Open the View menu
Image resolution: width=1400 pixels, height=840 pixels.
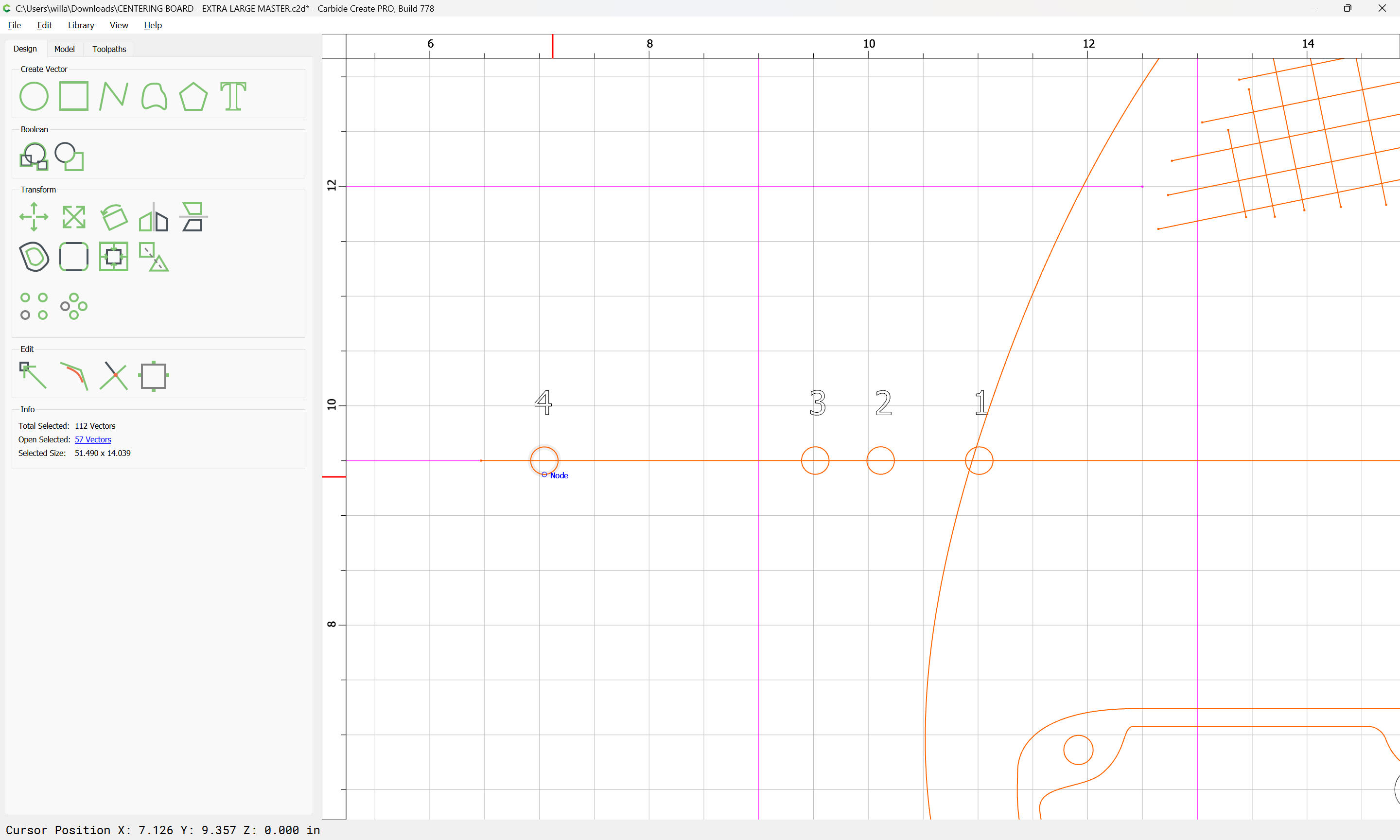pyautogui.click(x=119, y=25)
